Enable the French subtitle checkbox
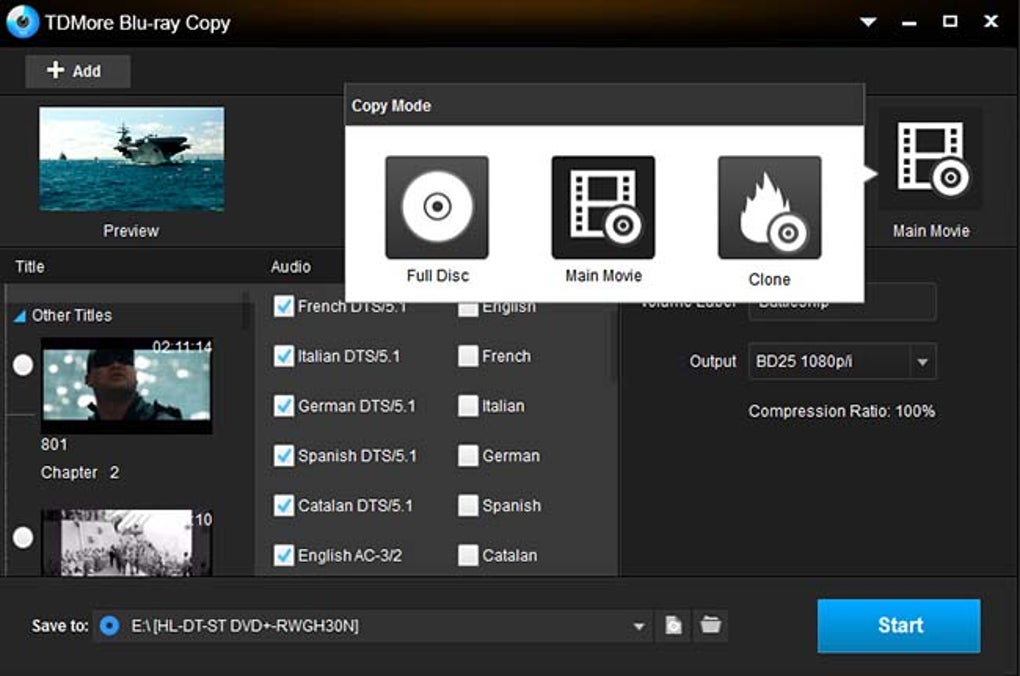The image size is (1020, 676). (468, 356)
